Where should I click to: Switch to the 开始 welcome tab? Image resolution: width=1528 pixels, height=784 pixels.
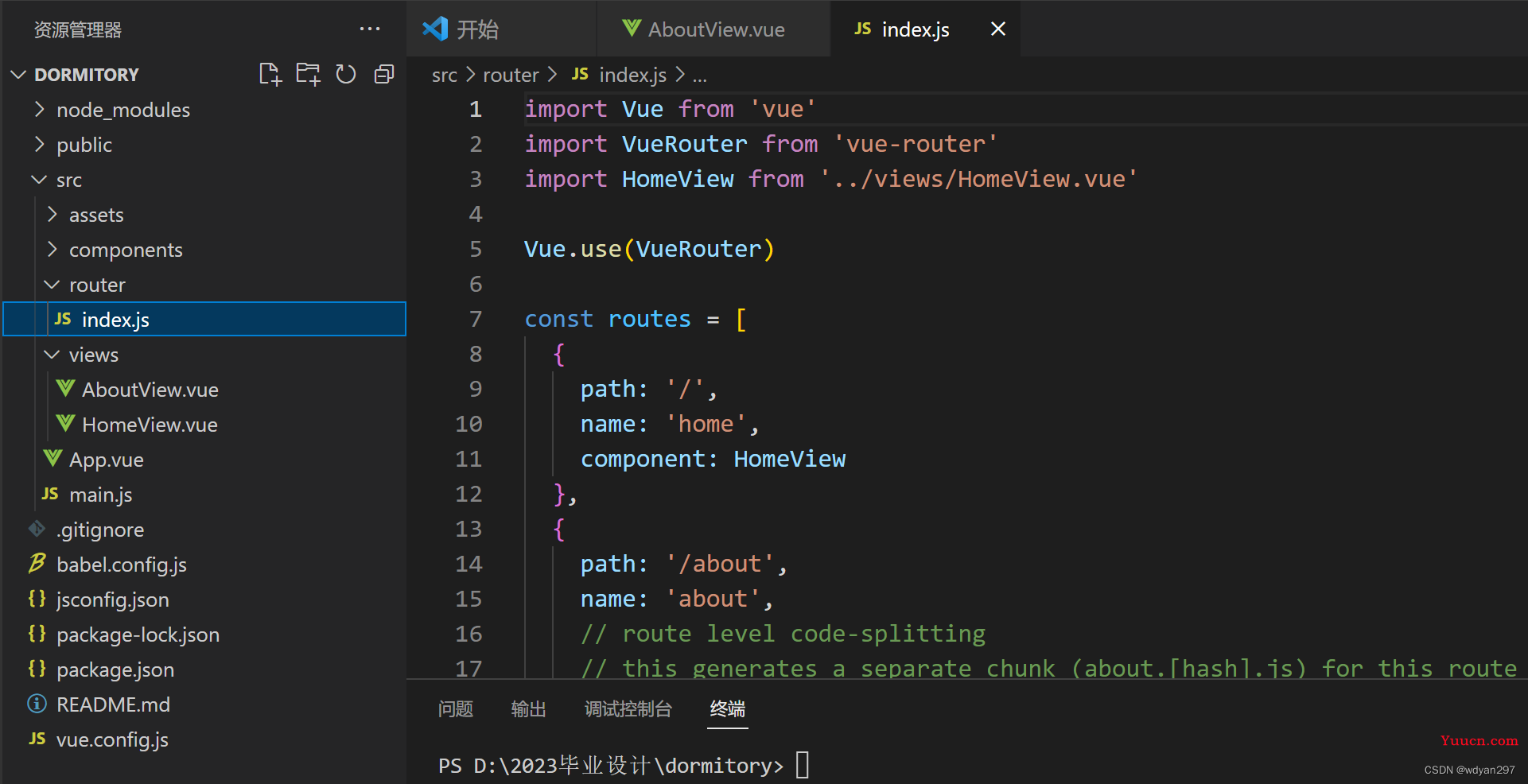[501, 29]
